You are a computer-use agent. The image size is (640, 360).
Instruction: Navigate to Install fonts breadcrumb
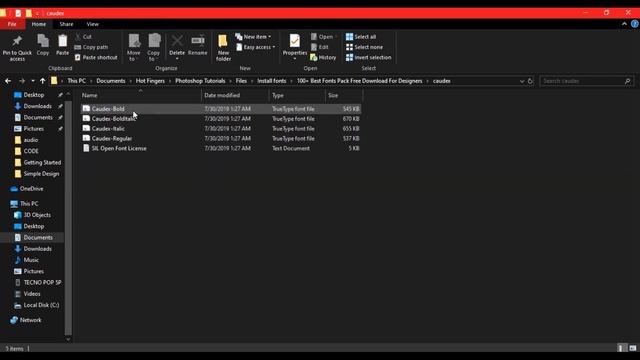pos(271,81)
